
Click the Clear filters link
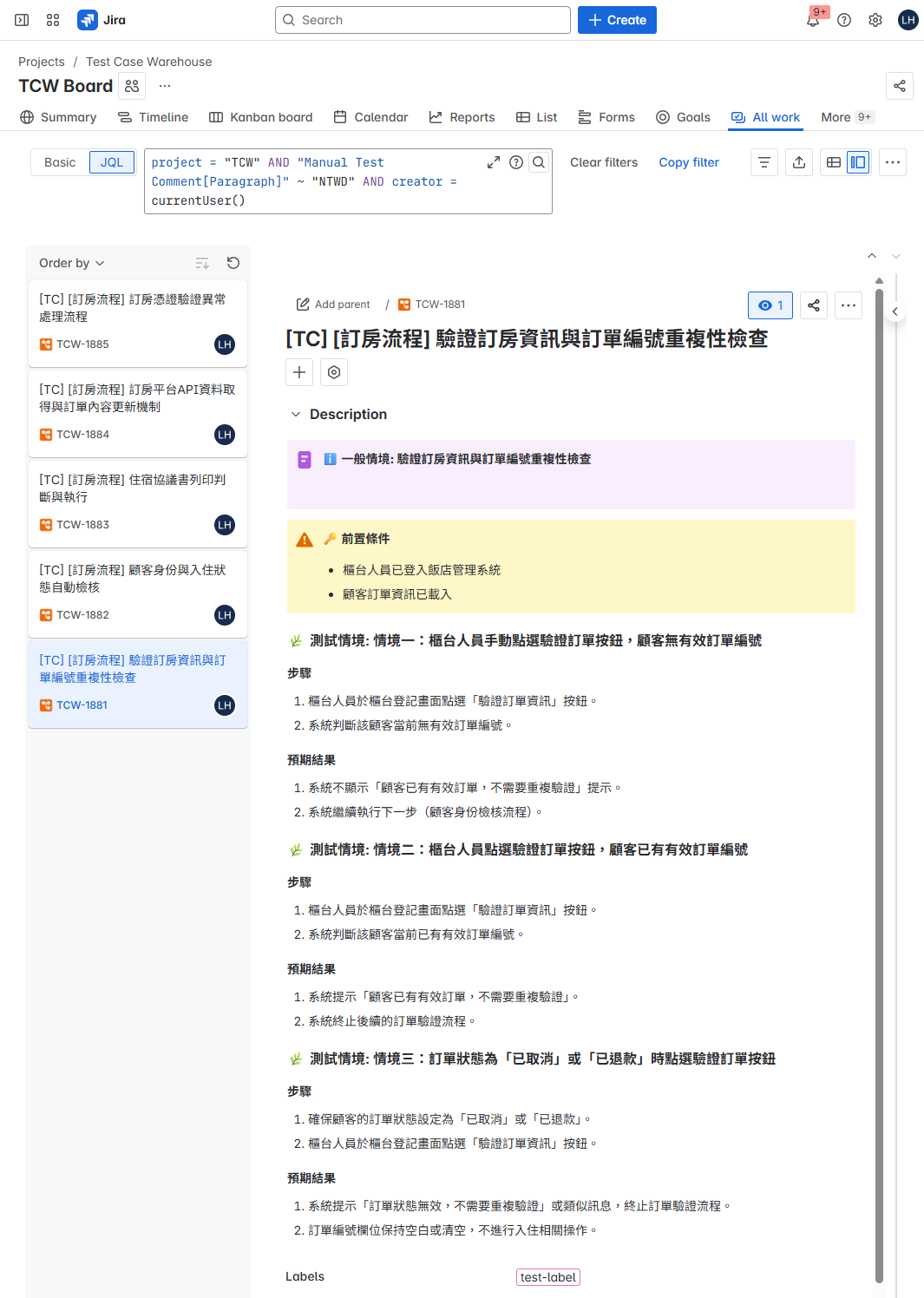pos(604,162)
